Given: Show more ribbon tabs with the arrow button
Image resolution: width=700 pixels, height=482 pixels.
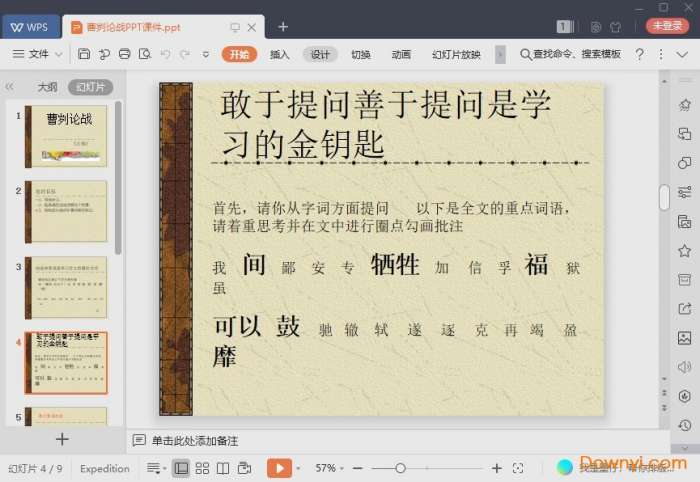Looking at the screenshot, I should point(500,54).
